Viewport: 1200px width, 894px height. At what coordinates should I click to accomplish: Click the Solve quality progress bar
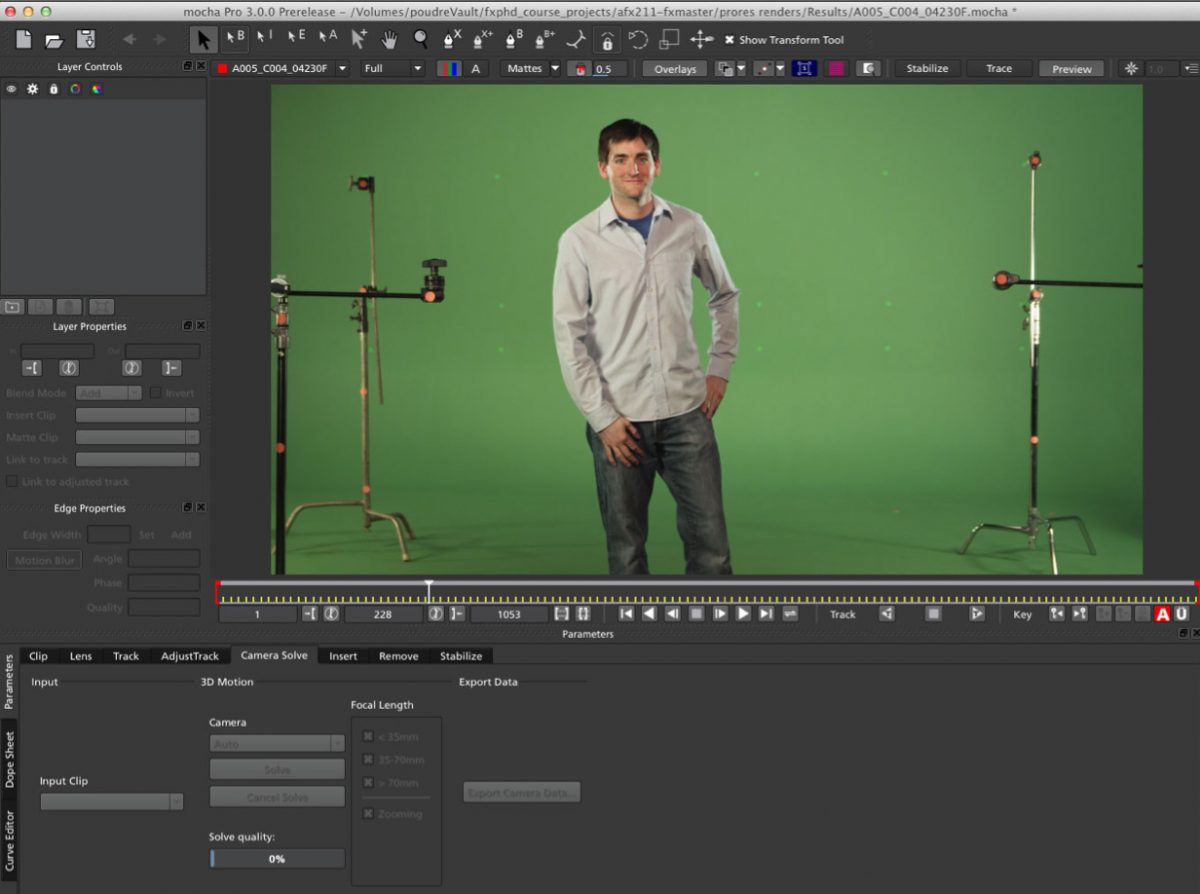coord(276,858)
